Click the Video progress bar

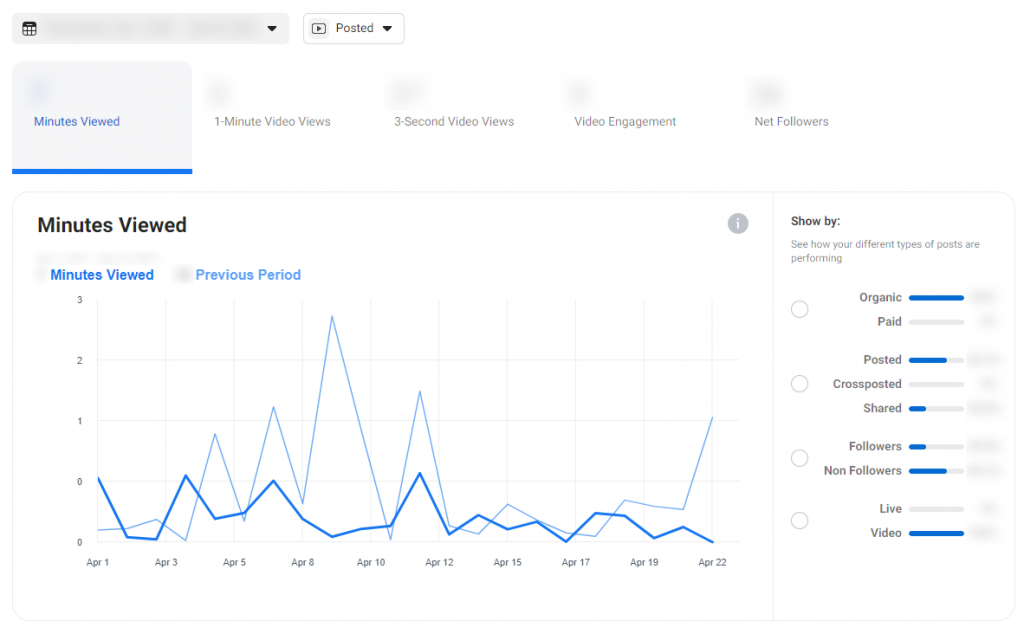(x=936, y=533)
